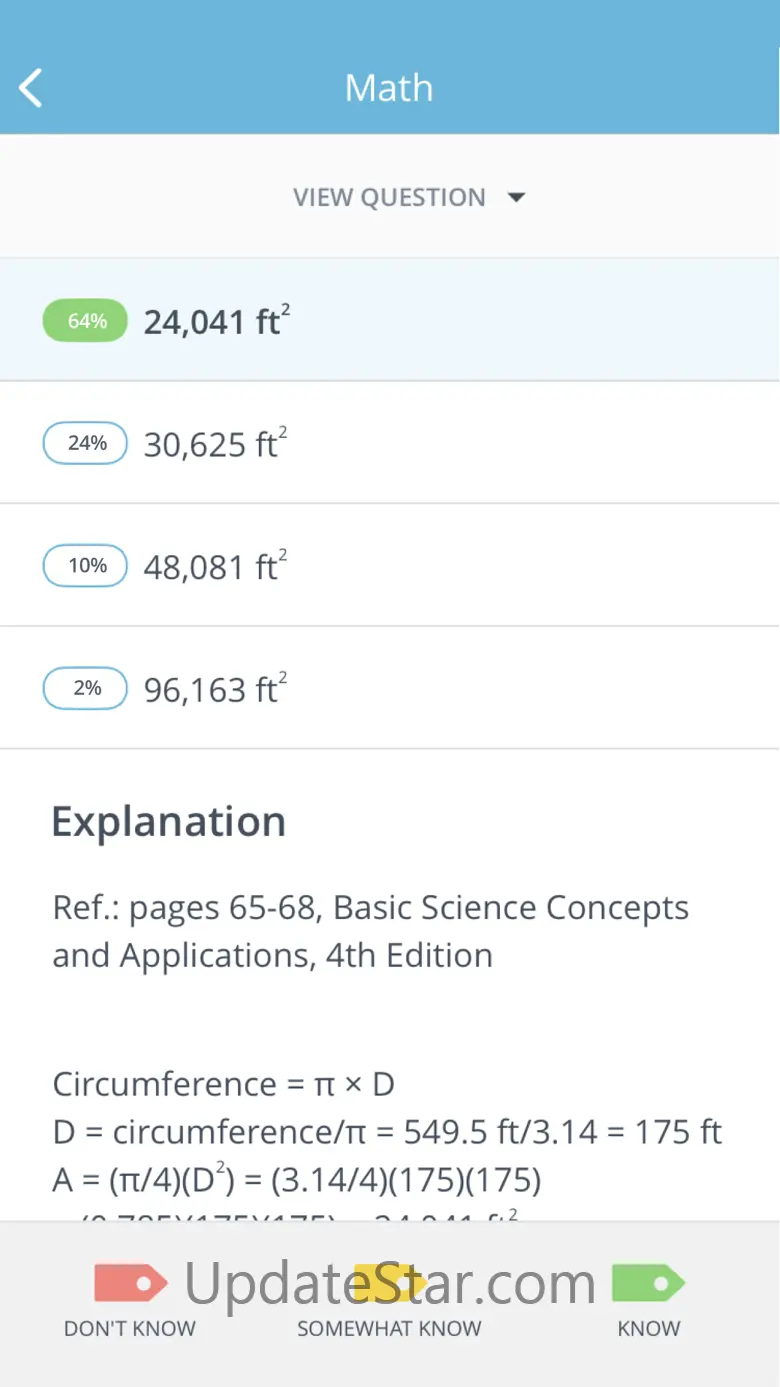The height and width of the screenshot is (1387, 780).
Task: Tap the Math header title
Action: click(x=389, y=88)
